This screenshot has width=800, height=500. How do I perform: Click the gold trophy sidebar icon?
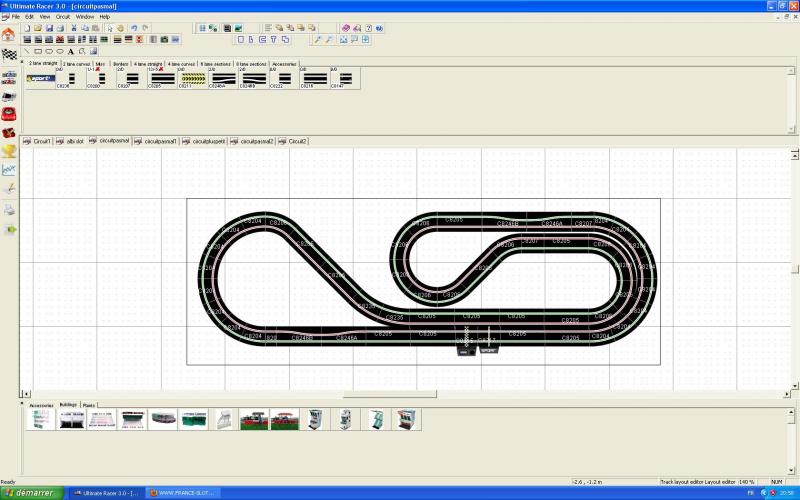tap(9, 151)
